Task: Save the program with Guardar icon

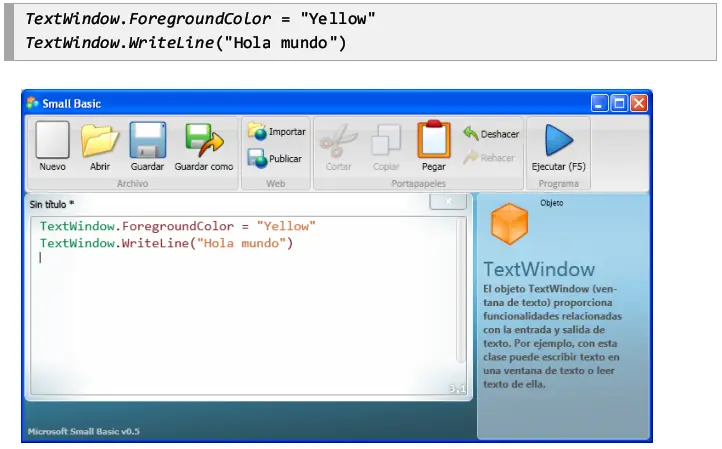Action: 147,140
